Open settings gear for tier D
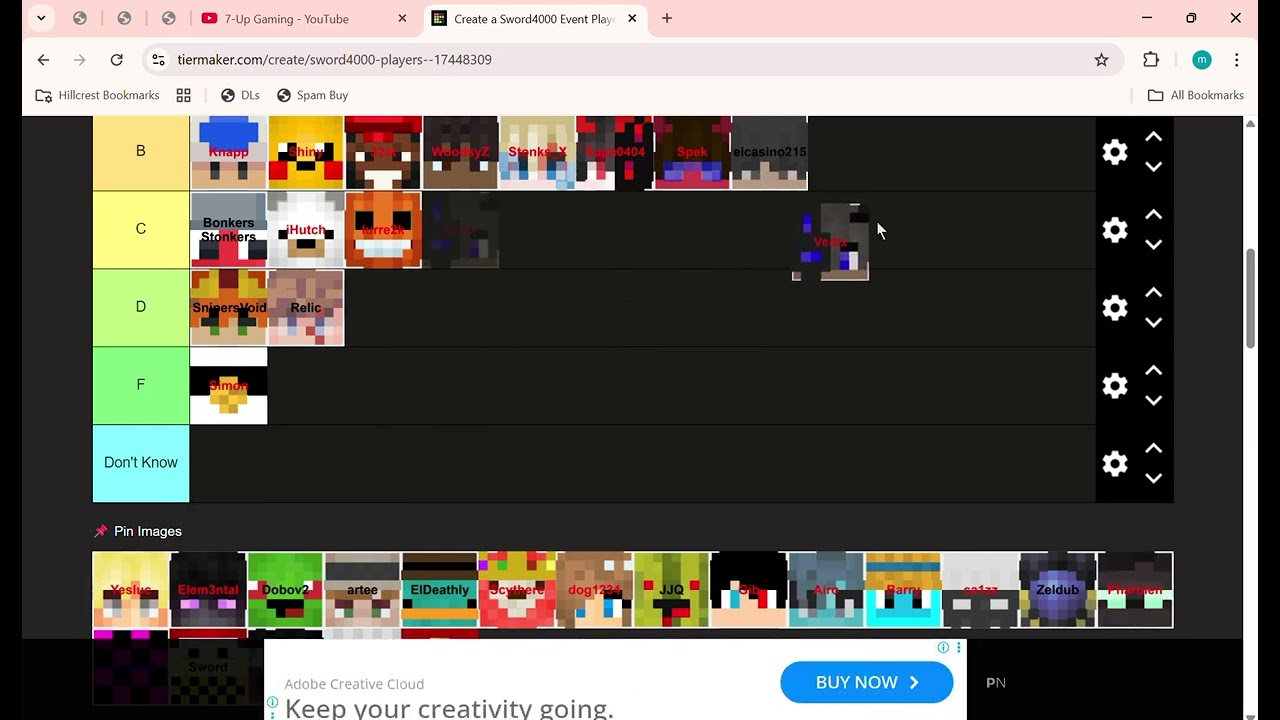1280x720 pixels. pos(1115,308)
